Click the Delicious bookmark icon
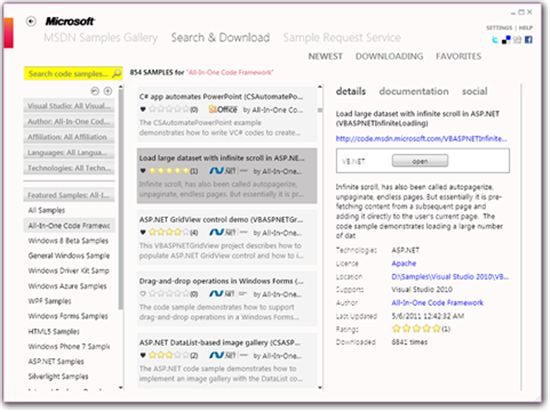Viewport: 550px width, 412px height. pos(506,40)
